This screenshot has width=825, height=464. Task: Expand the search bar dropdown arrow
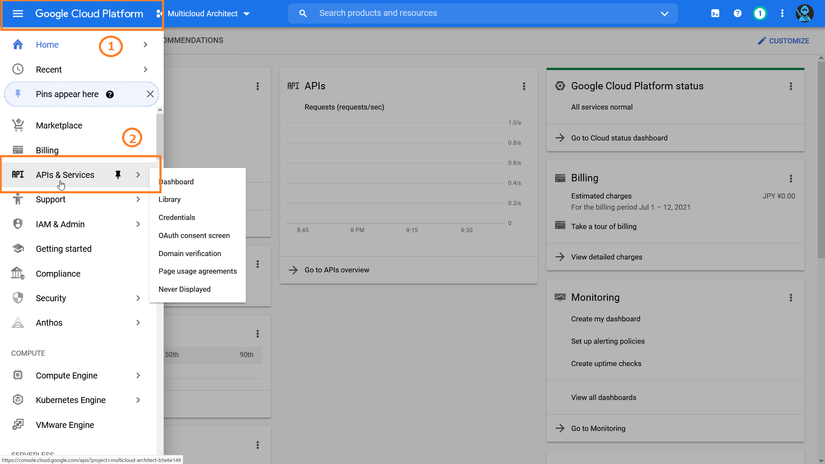pos(664,14)
